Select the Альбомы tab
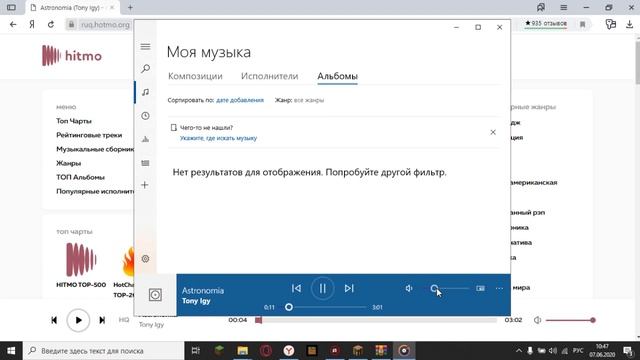The height and width of the screenshot is (360, 640). coord(338,76)
